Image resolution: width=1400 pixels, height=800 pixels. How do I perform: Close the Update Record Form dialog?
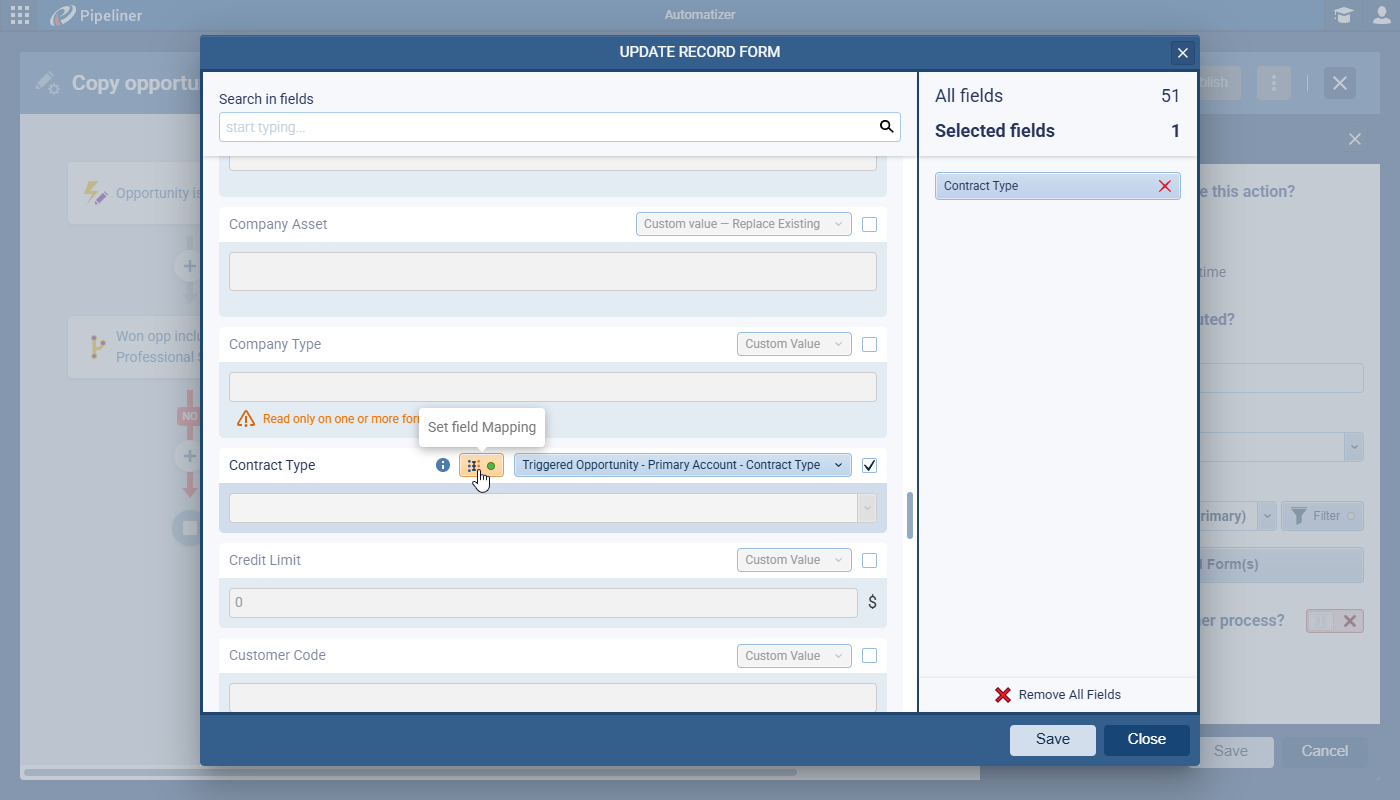(x=1182, y=53)
